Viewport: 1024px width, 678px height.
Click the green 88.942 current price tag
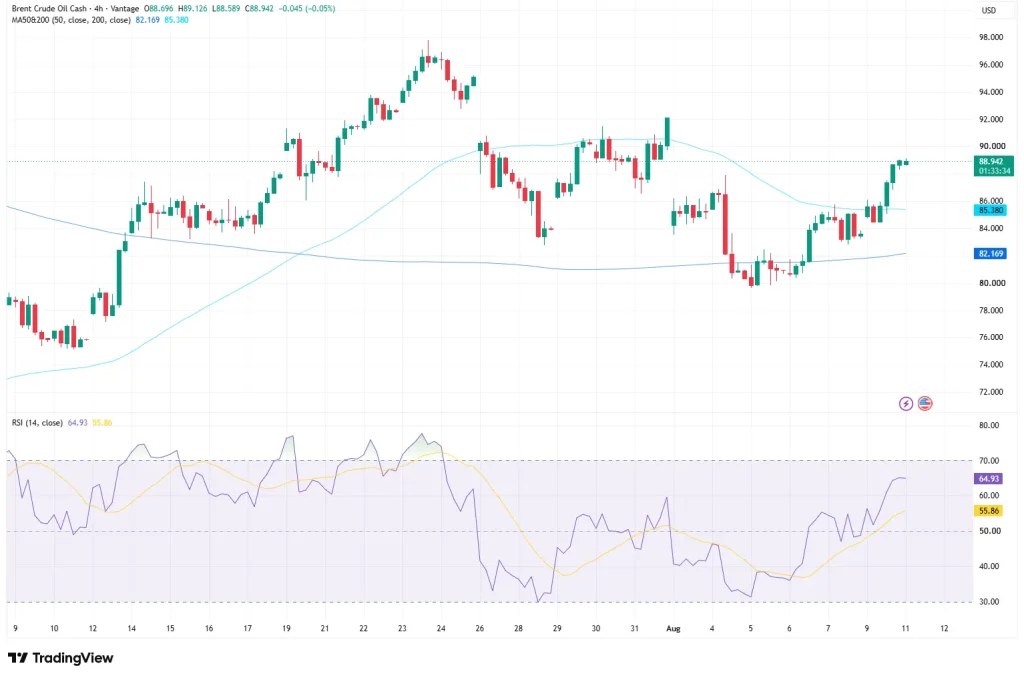(x=993, y=166)
